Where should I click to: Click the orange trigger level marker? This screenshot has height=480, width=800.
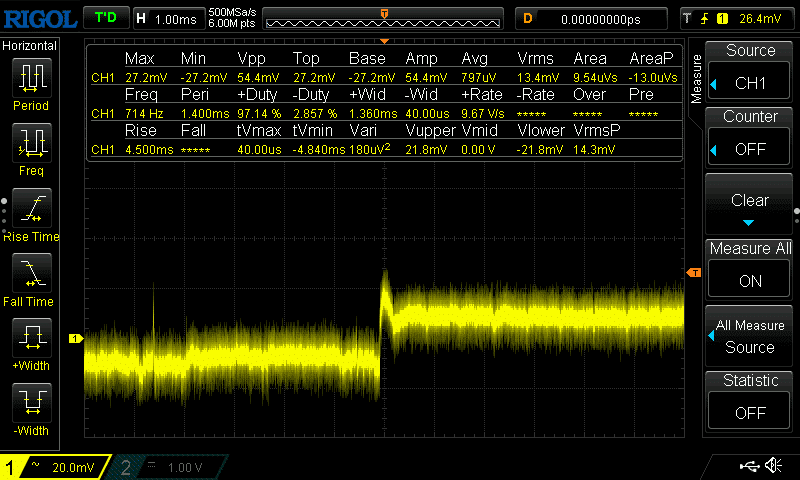click(x=692, y=273)
